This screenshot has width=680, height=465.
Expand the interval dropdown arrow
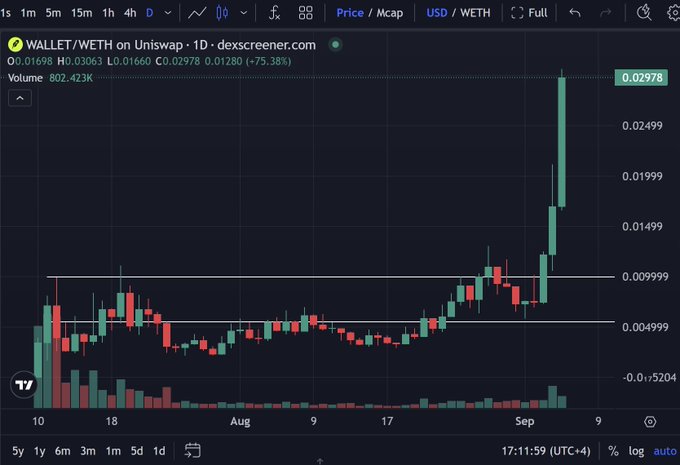click(168, 13)
